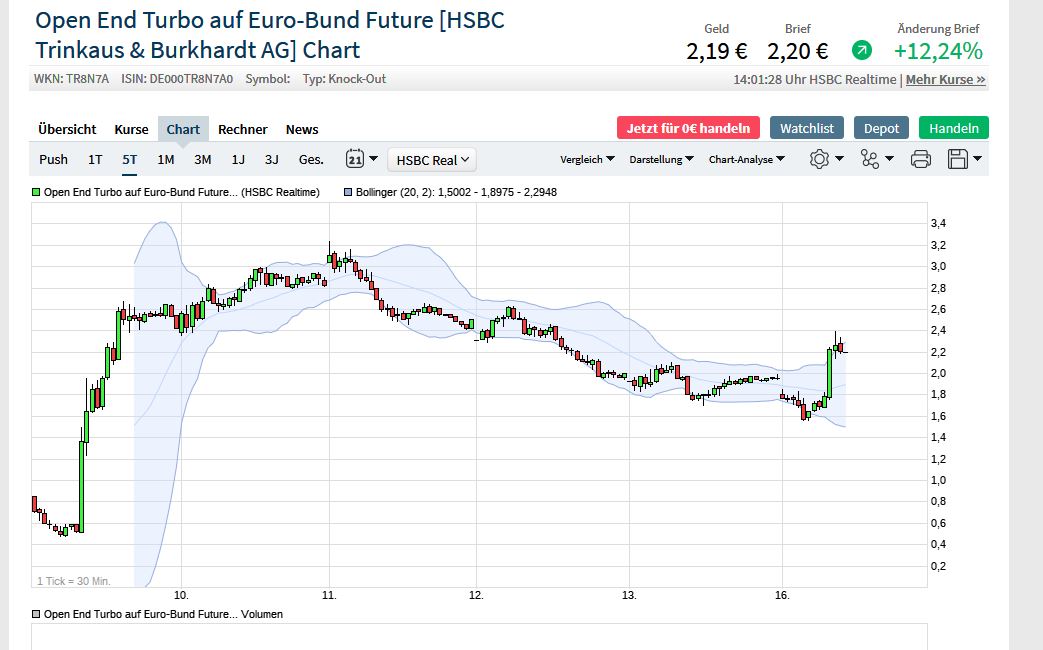Switch chart to 1M time range

(x=166, y=159)
